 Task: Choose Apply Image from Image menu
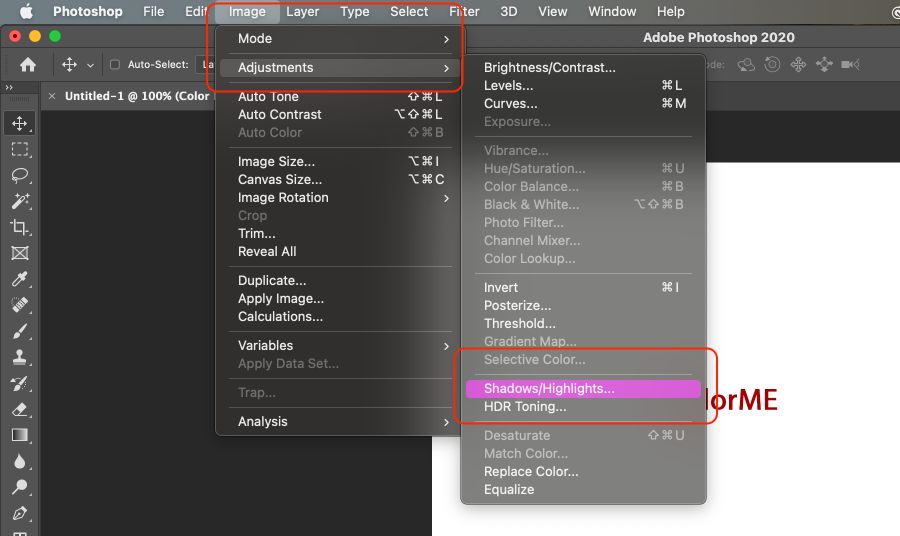342,298
